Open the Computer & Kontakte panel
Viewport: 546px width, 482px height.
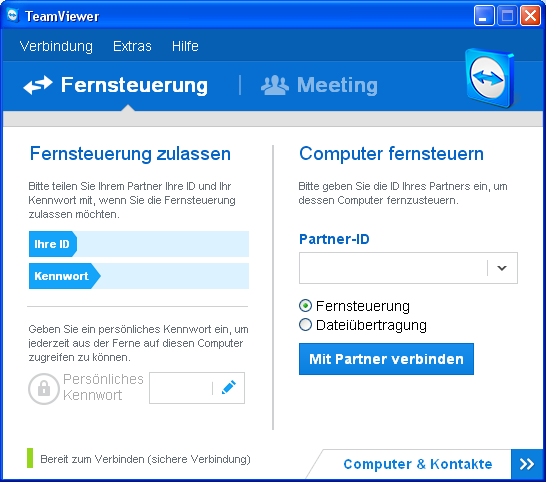coord(418,464)
